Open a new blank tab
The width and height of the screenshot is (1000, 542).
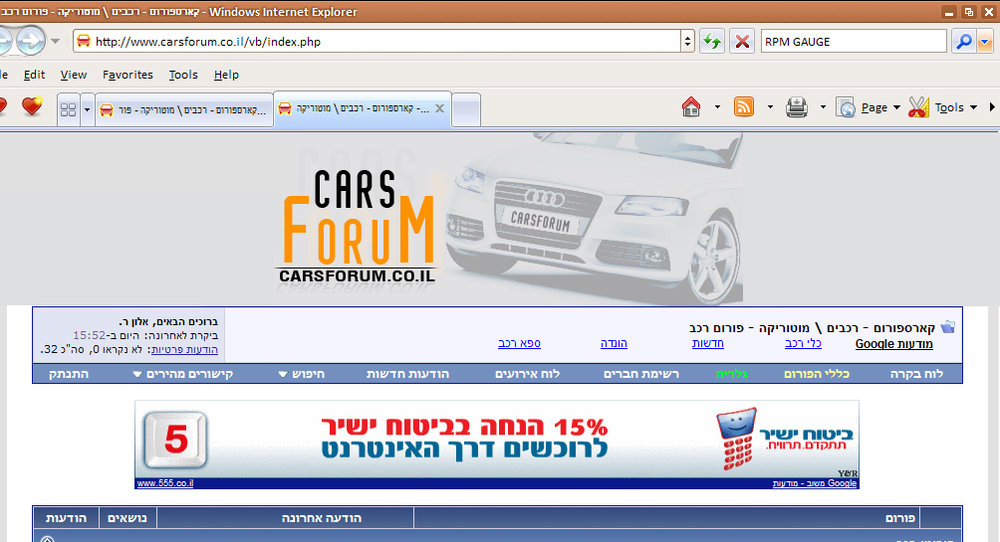(466, 110)
